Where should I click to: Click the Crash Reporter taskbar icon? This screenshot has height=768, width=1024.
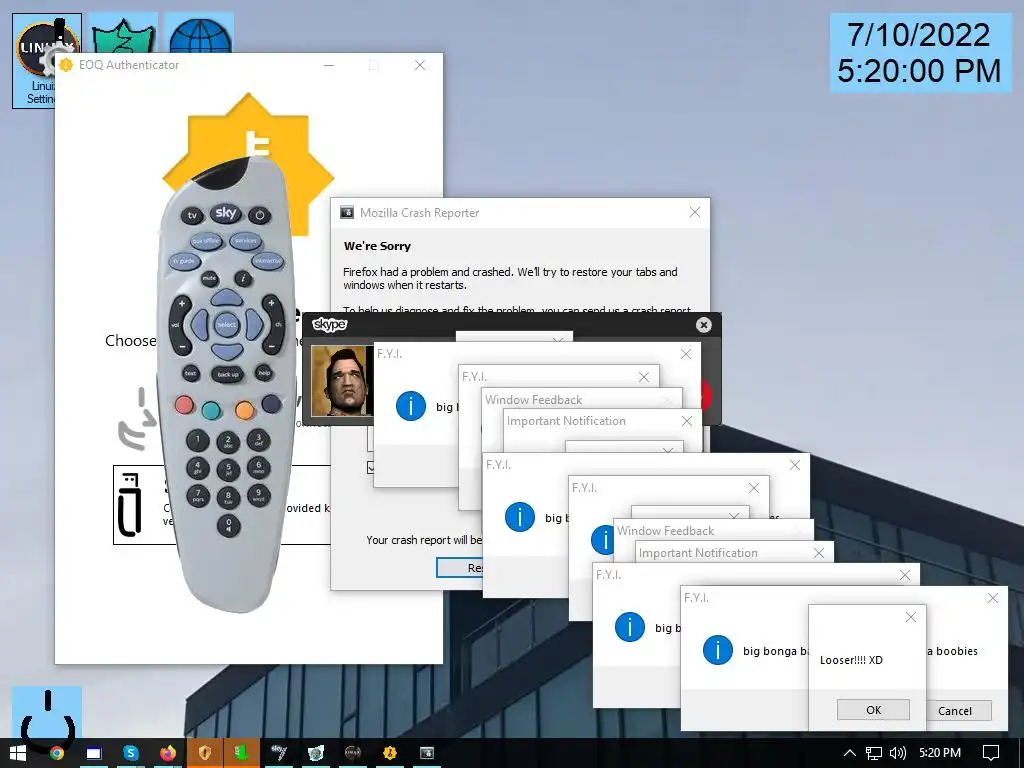click(x=426, y=753)
